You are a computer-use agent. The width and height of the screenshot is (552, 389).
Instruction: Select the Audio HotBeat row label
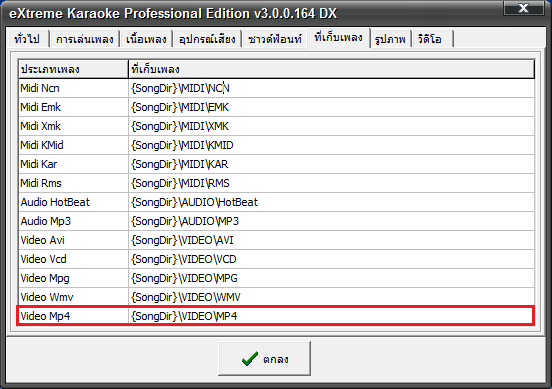tap(73, 202)
